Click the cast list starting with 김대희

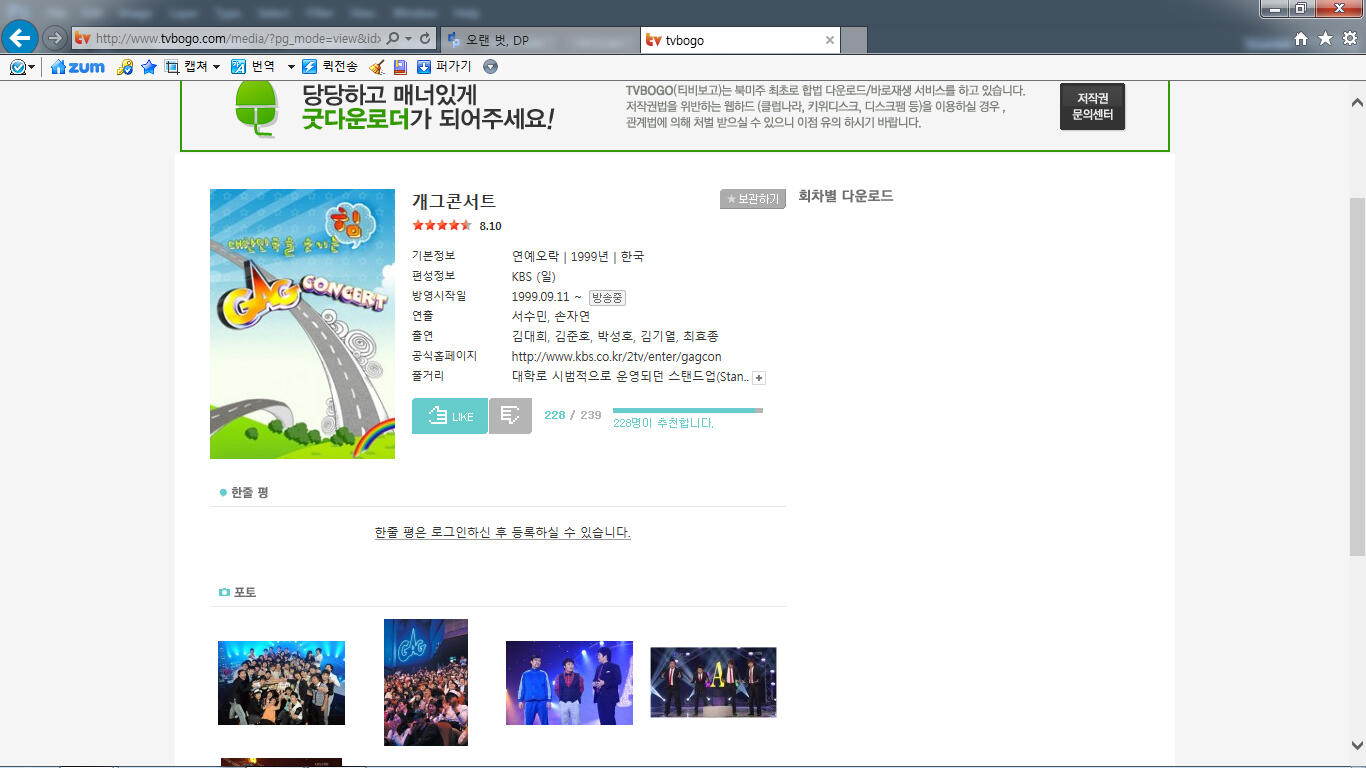point(615,336)
